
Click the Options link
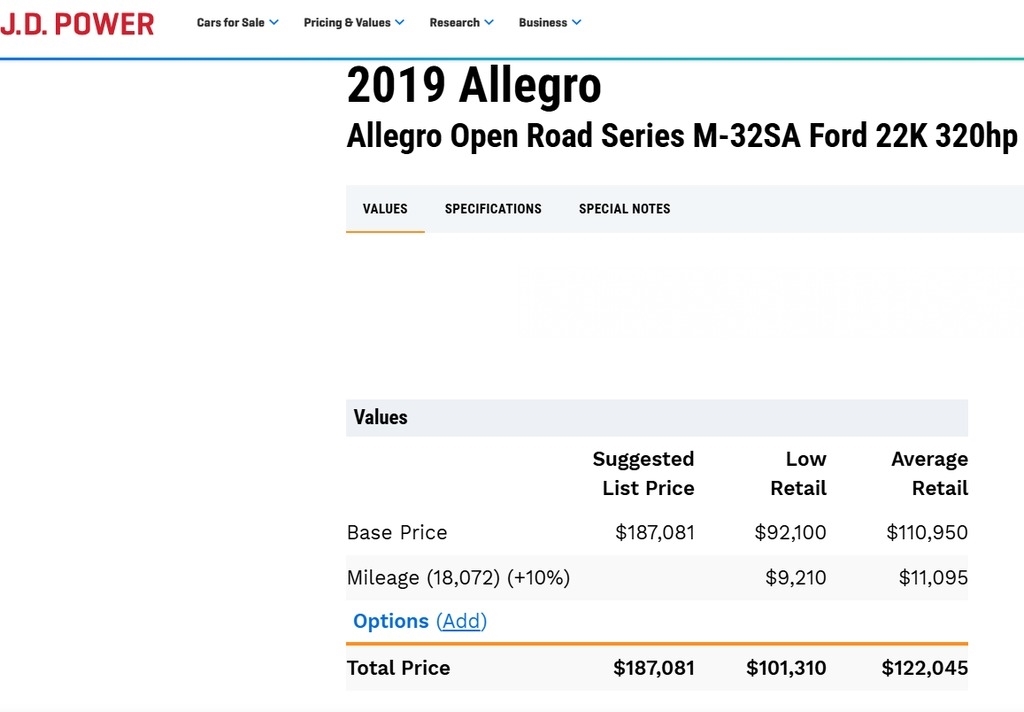[391, 621]
